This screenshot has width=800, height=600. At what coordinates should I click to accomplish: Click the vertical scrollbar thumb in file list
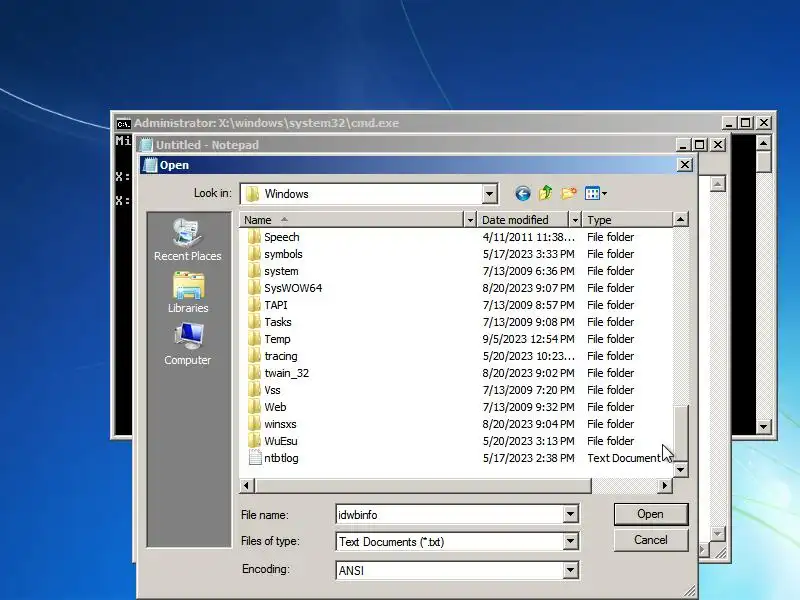pos(681,433)
